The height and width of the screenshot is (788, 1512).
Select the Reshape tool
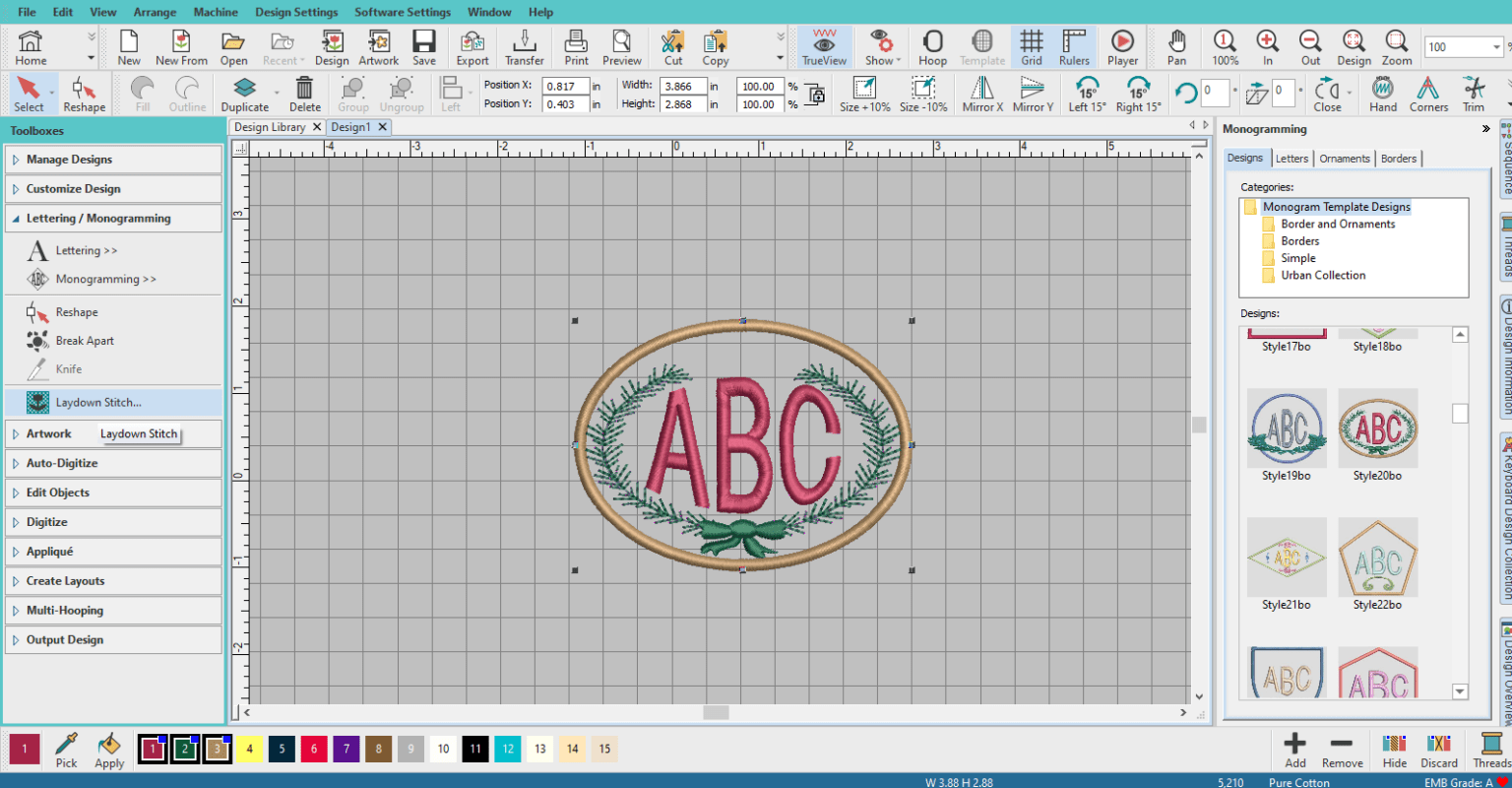(84, 94)
